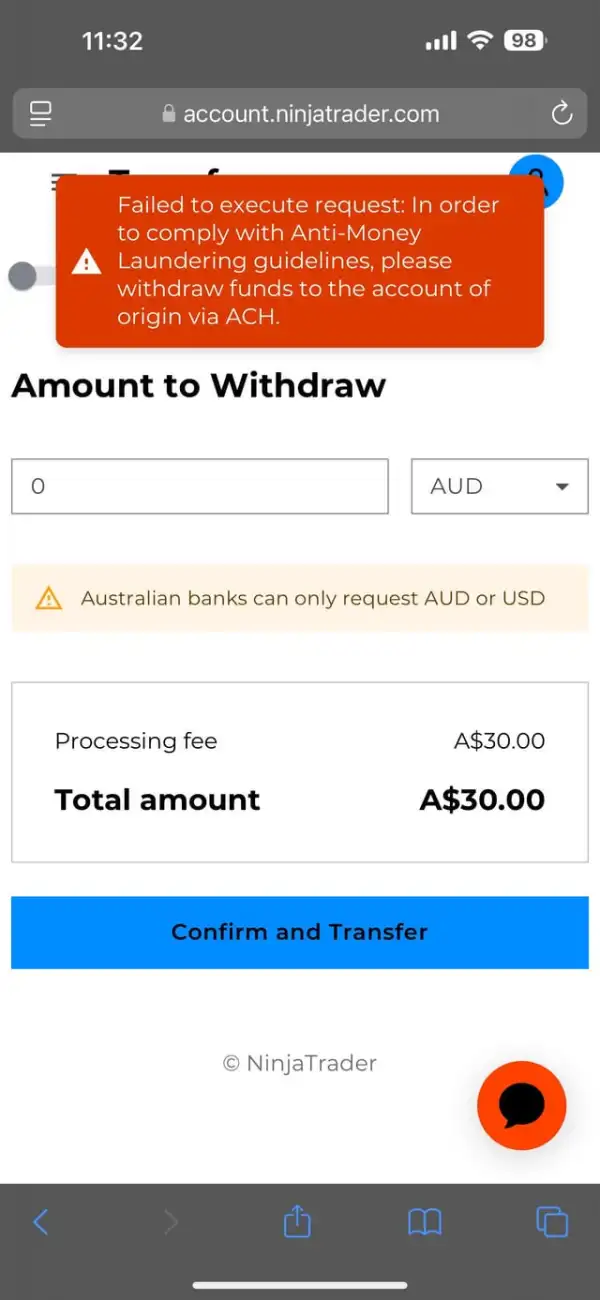Open the hamburger menu behind the banner
The image size is (600, 1300).
coord(60,180)
